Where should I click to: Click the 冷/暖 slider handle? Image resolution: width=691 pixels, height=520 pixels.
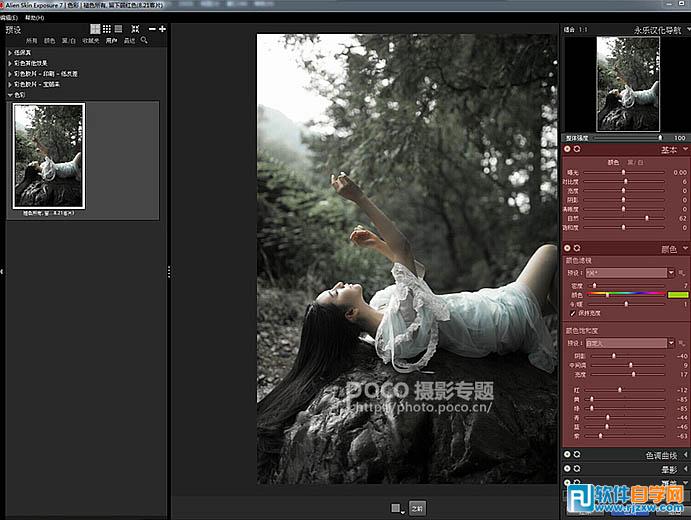pos(626,304)
